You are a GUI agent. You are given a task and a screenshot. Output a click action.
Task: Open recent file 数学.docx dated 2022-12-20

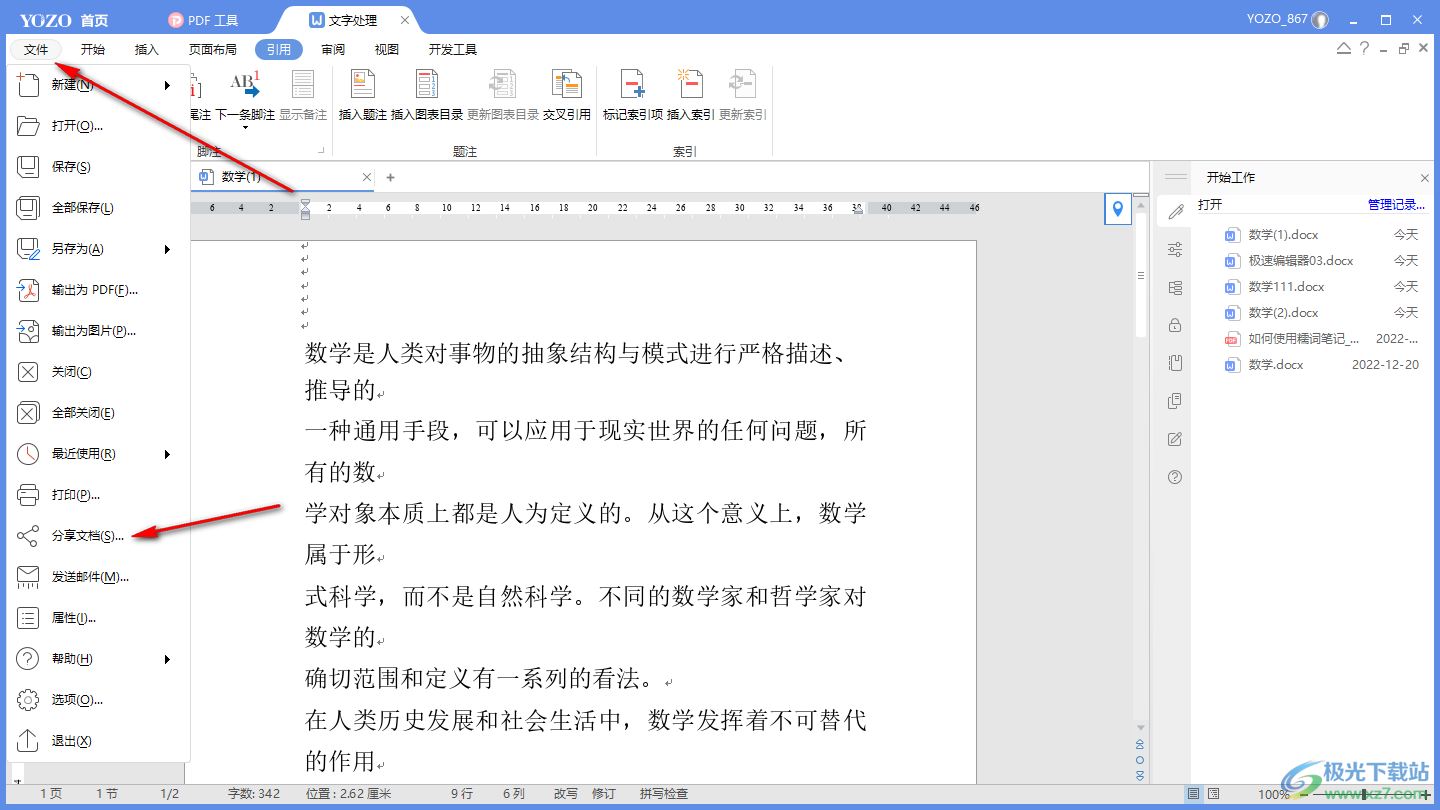click(x=1321, y=365)
